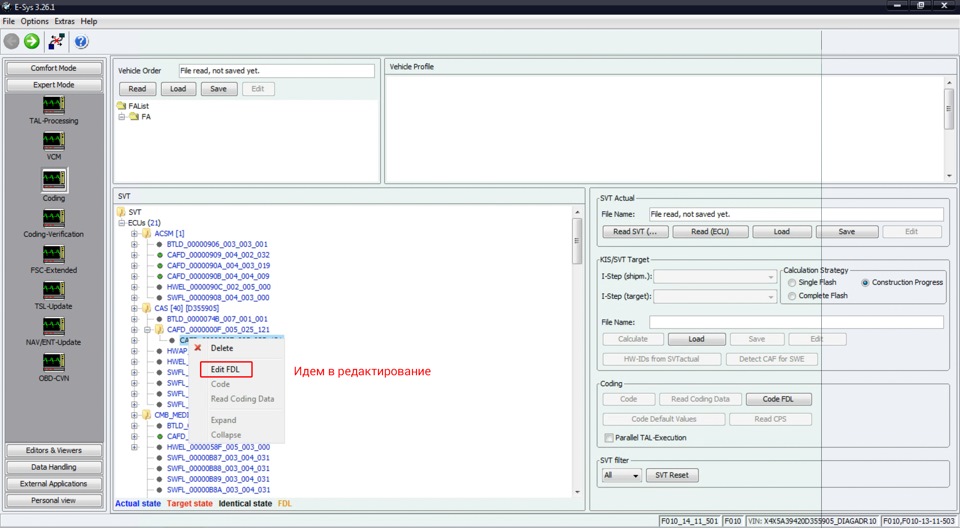The width and height of the screenshot is (960, 528).
Task: Select Single Flash radio button
Action: click(792, 282)
